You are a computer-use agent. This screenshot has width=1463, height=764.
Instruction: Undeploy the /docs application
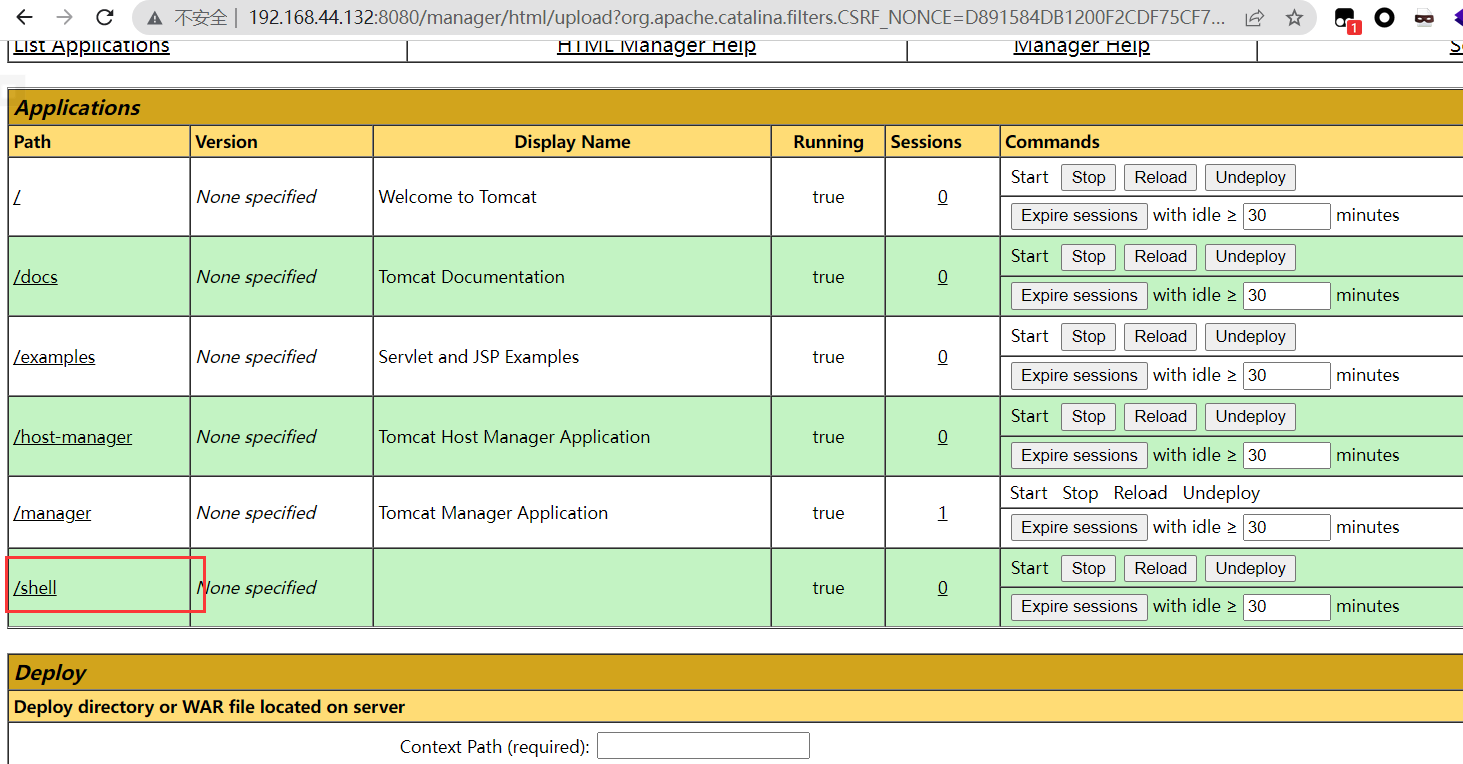1250,256
